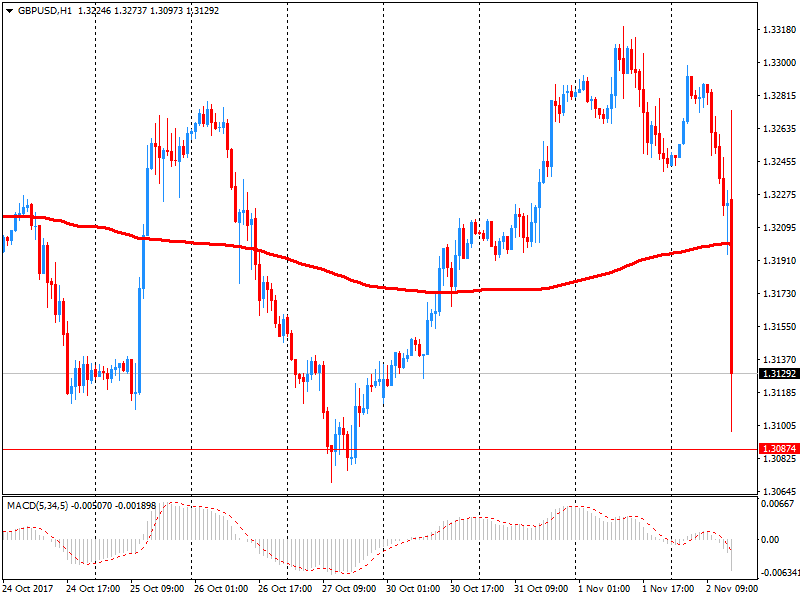Click the 26 Oct 17:00 time axis label
Screen dimensions: 800x600
click(285, 588)
